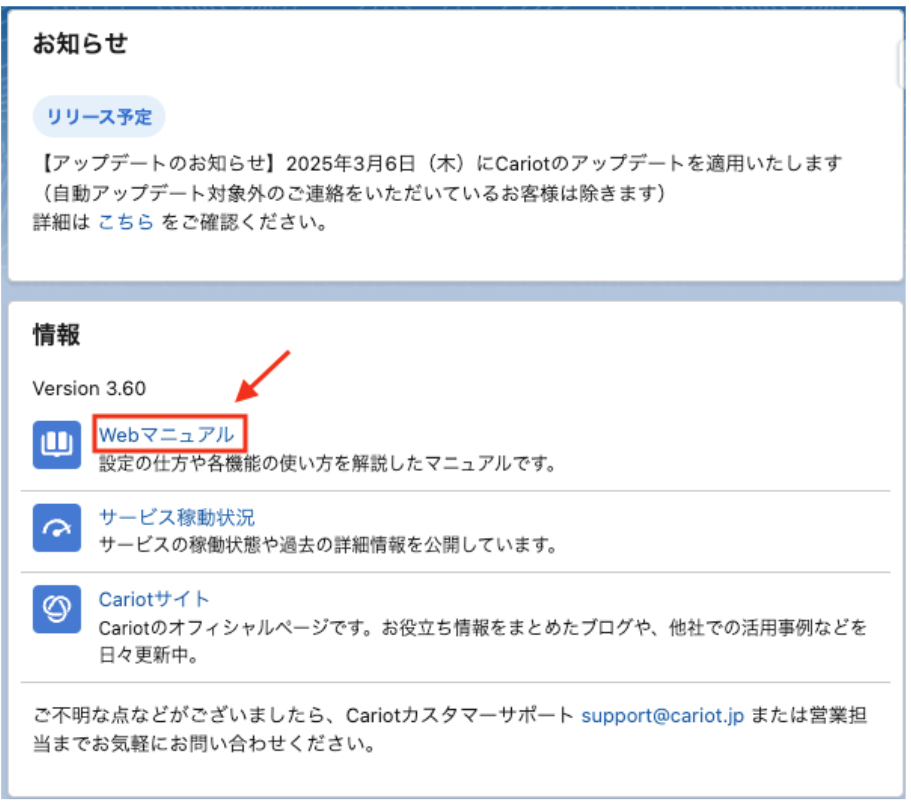Click the support@cariot.jp email link

[x=662, y=715]
